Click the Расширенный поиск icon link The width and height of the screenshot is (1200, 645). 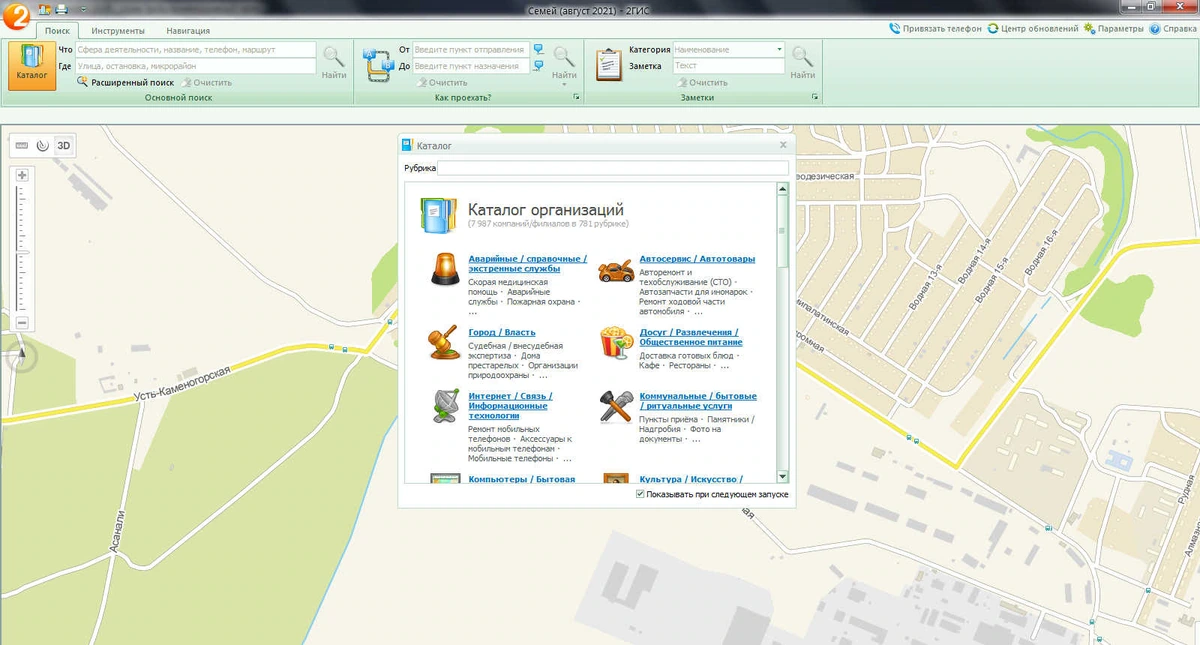click(x=125, y=82)
